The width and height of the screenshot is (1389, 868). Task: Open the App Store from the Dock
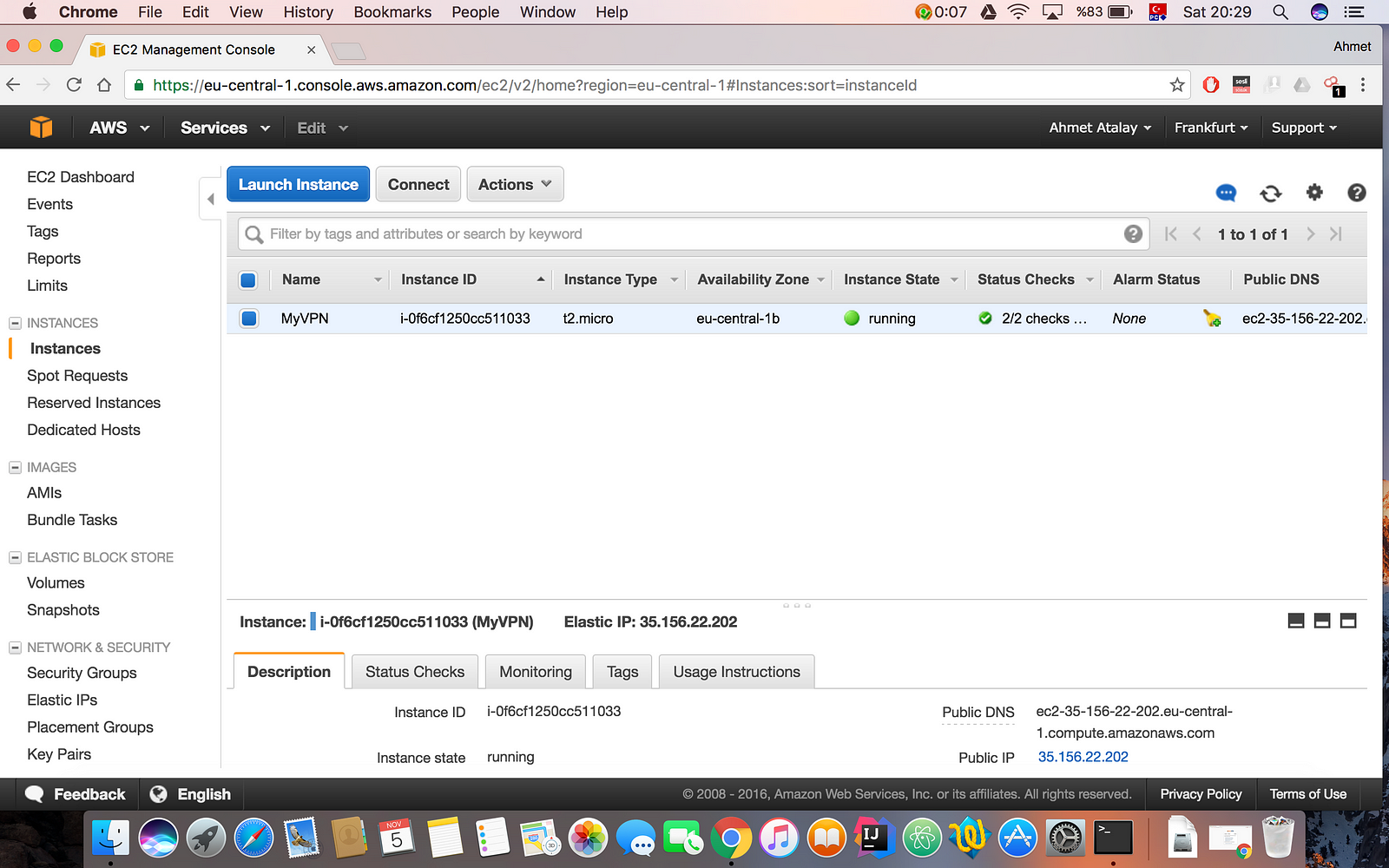tap(1017, 838)
